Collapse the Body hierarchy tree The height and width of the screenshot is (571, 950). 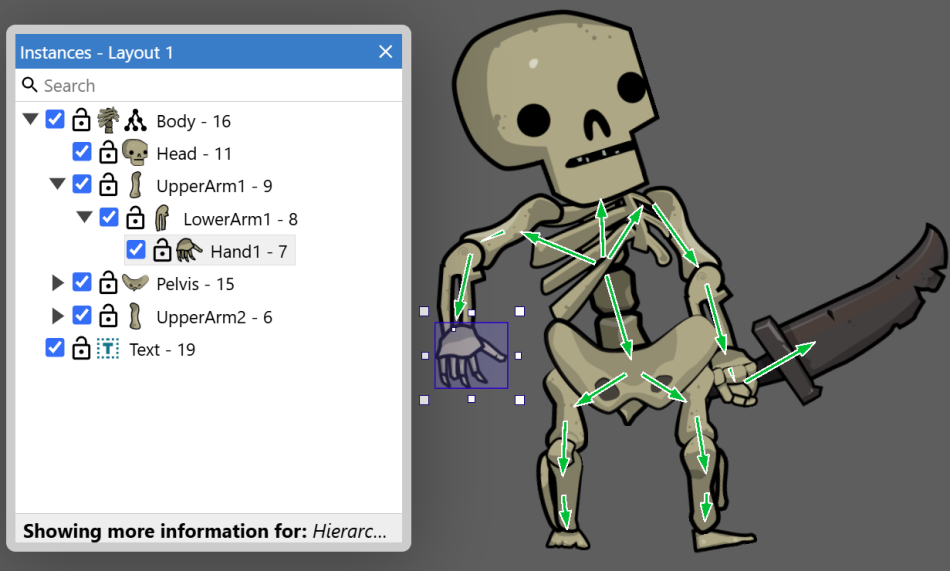31,120
